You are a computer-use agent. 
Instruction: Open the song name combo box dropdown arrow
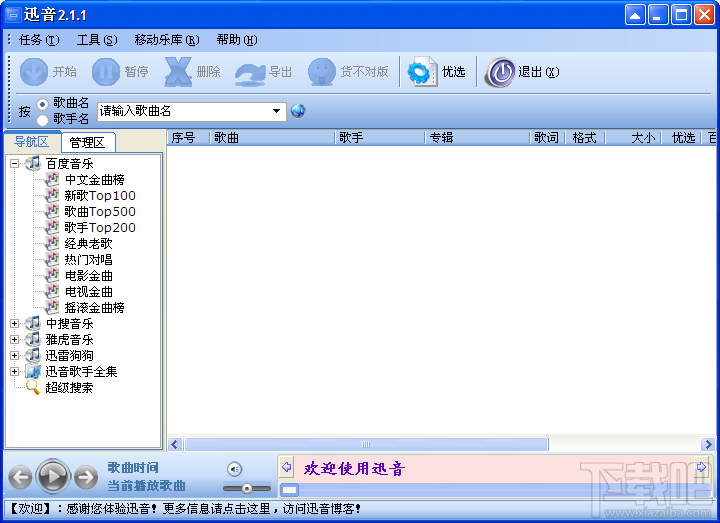pos(276,111)
